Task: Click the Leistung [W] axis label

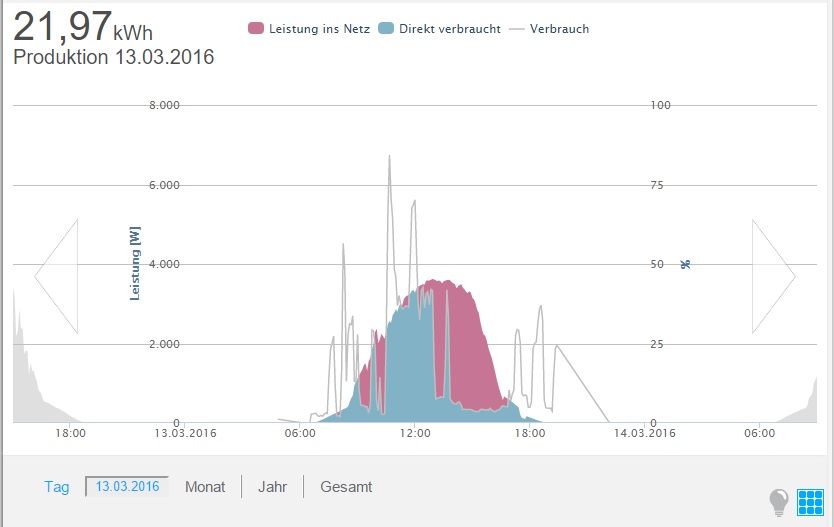Action: [135, 264]
